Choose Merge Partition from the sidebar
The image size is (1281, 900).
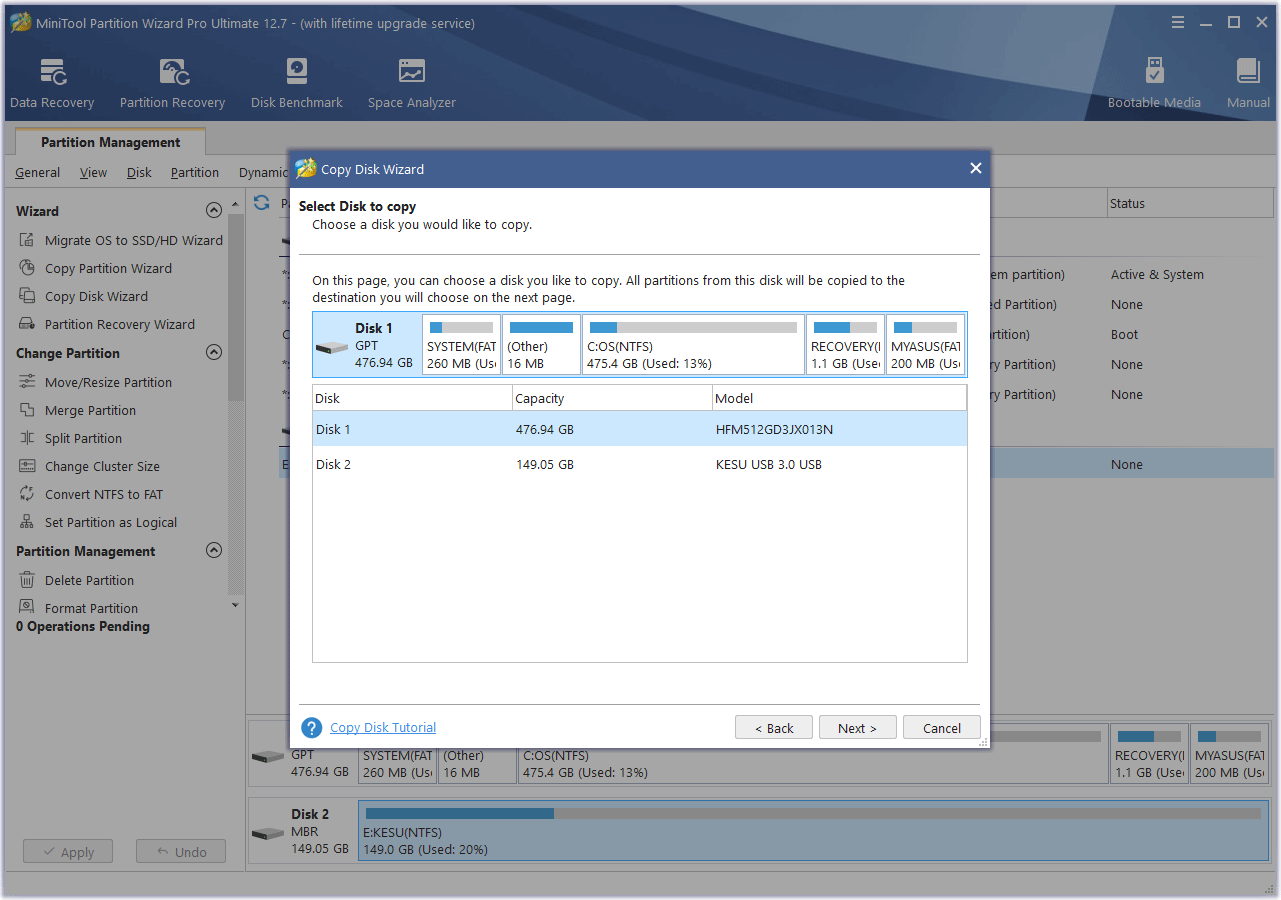[x=91, y=410]
